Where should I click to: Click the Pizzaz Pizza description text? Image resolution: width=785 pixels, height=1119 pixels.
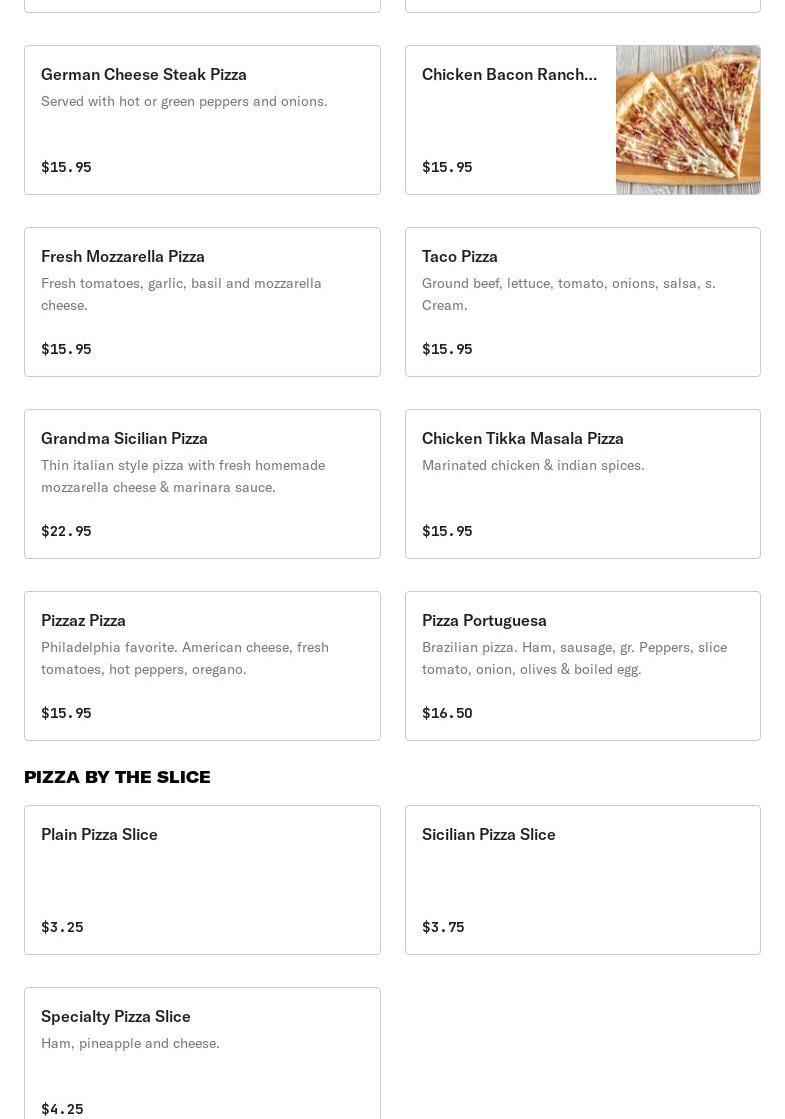(x=185, y=658)
